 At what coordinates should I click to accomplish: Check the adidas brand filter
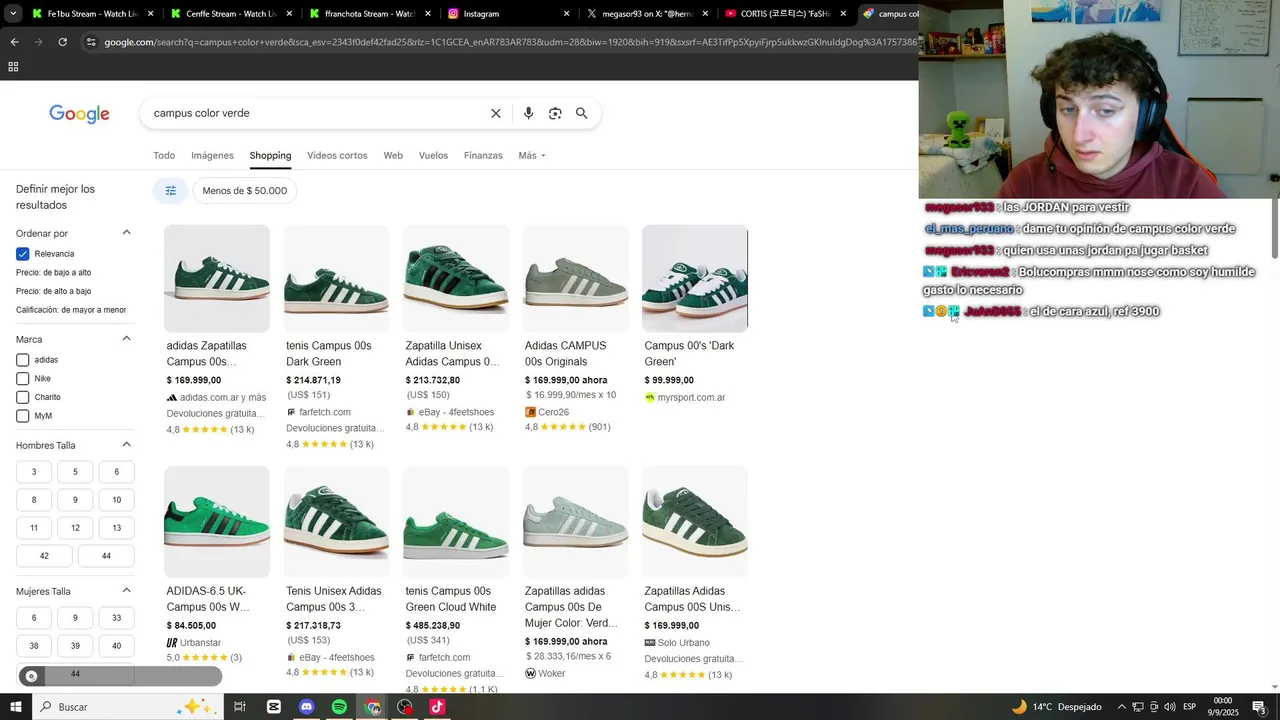coord(23,360)
